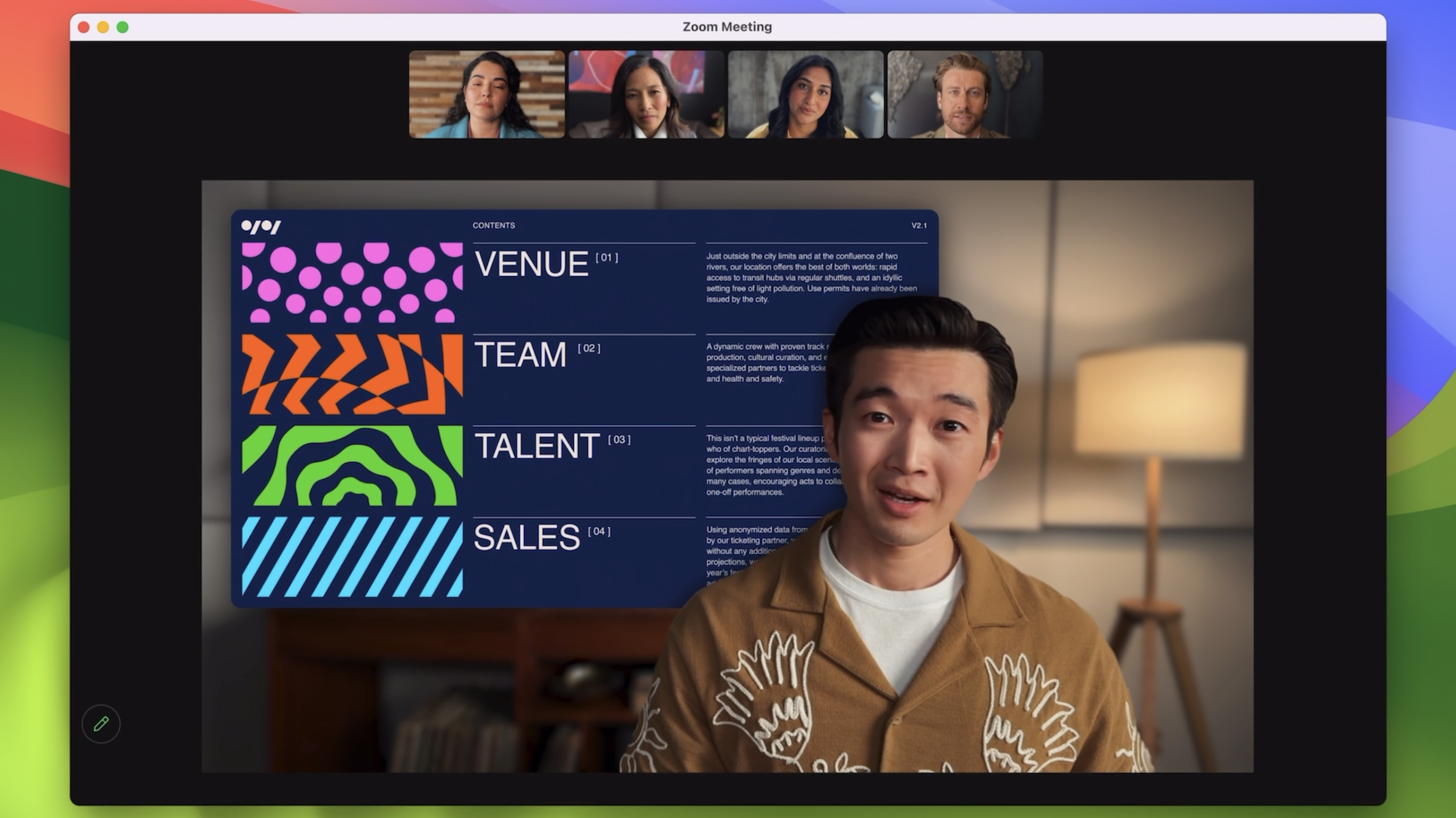1456x818 pixels.
Task: Click the pink polka-dot pattern graphic
Action: pyautogui.click(x=352, y=282)
